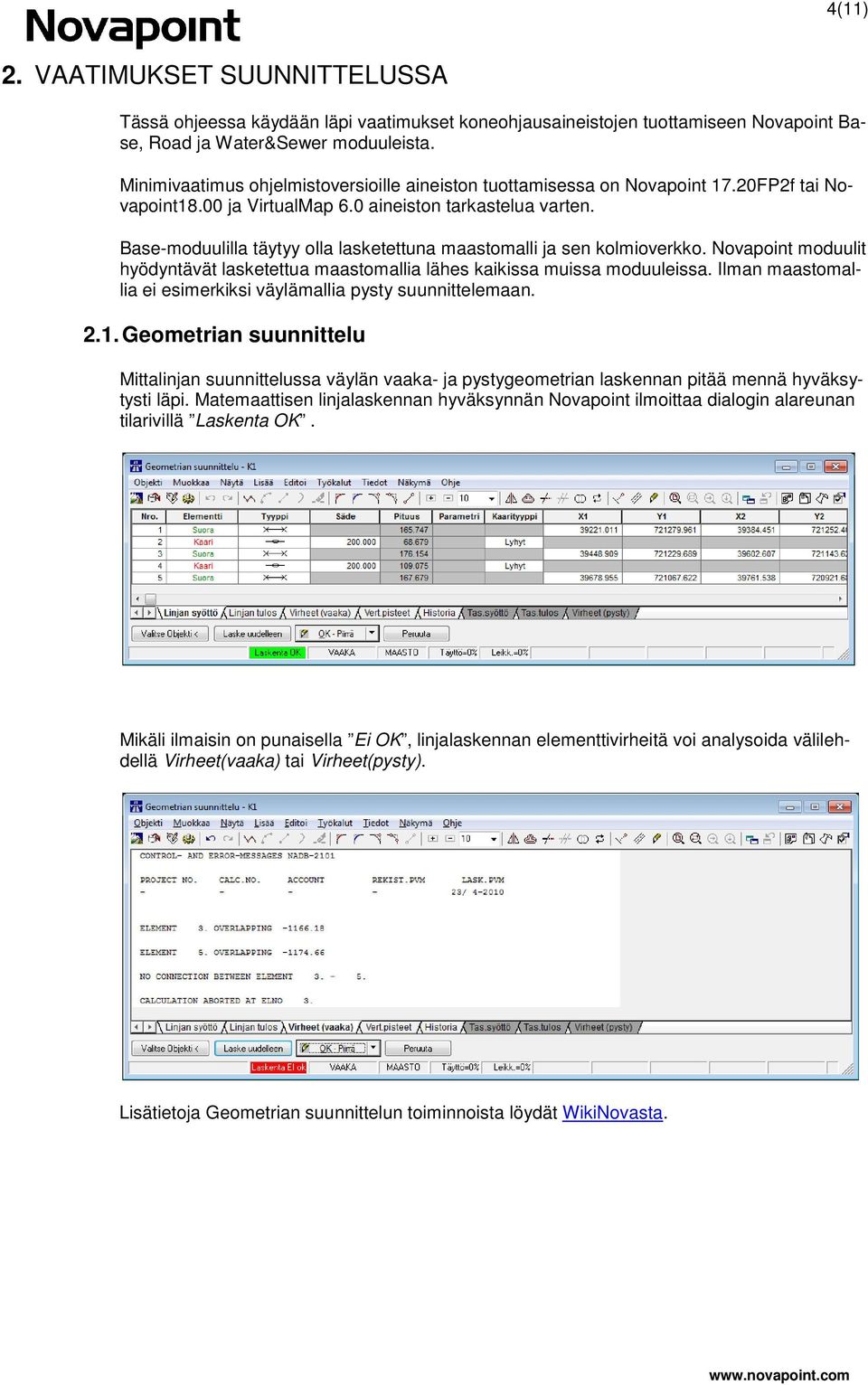Click the tab-scroll left arrow in the error-messages dialog
The width and height of the screenshot is (868, 1385).
137,1027
